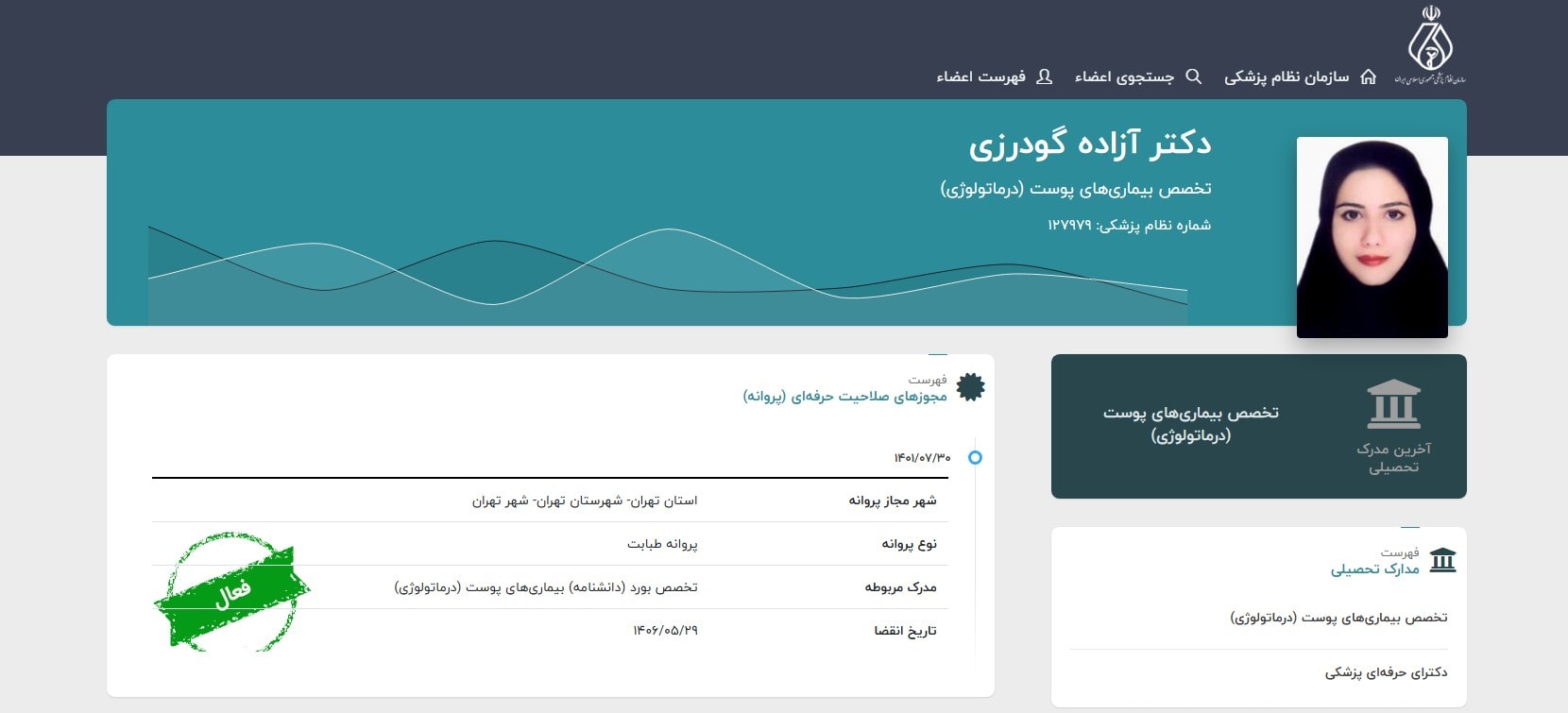The height and width of the screenshot is (713, 1568).
Task: Click the badge icon next to مجوزهای صلاحیت حرفه‌ای
Action: [x=970, y=387]
